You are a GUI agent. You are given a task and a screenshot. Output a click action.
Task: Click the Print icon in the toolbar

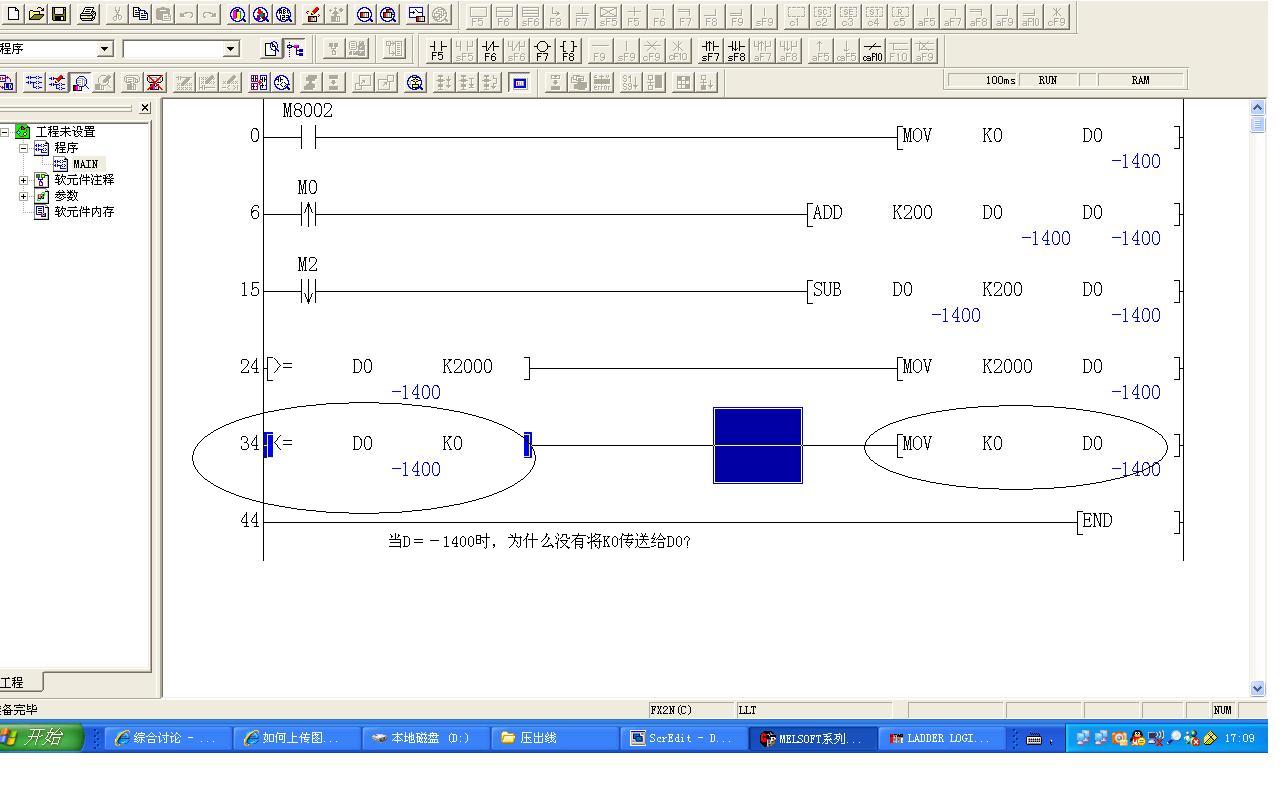tap(88, 14)
